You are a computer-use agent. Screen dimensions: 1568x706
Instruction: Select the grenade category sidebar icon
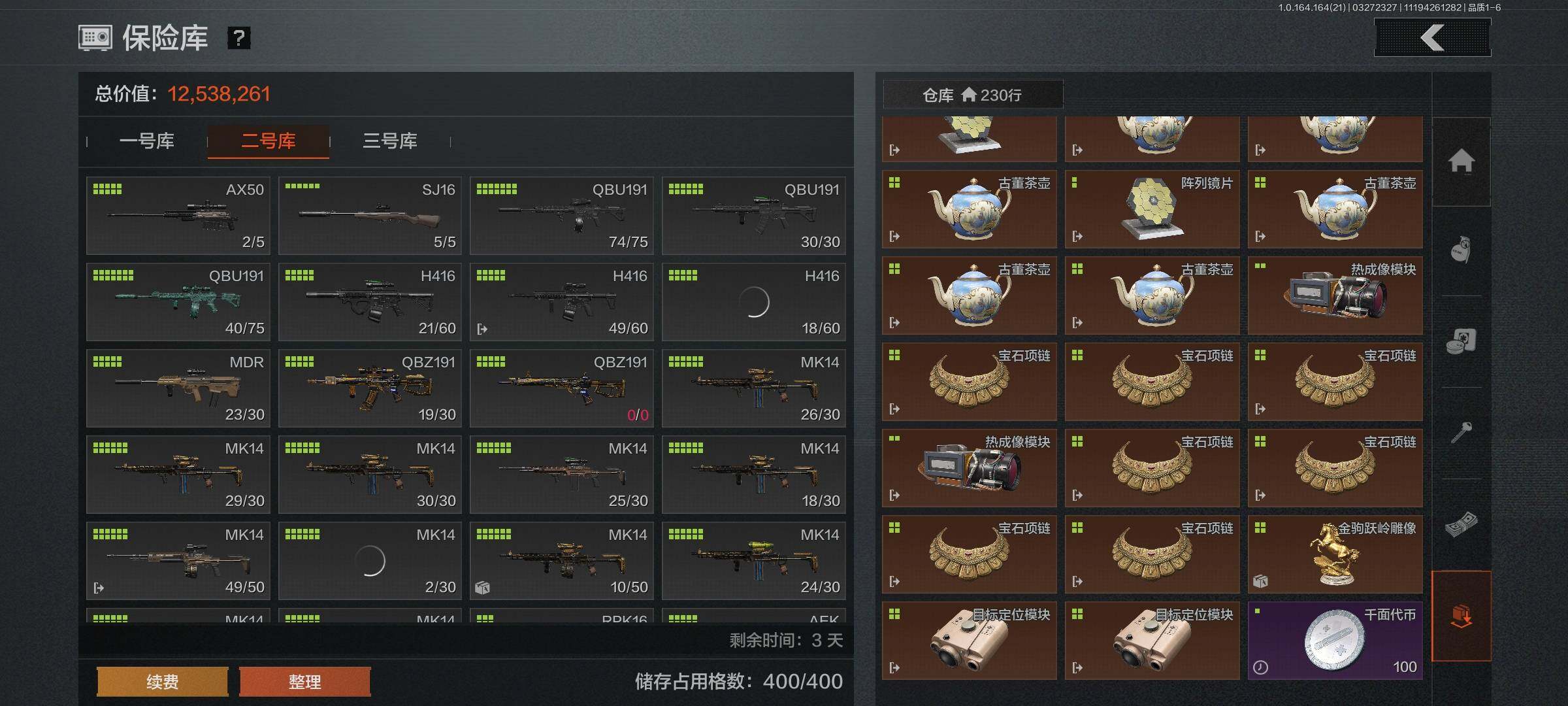click(1461, 250)
